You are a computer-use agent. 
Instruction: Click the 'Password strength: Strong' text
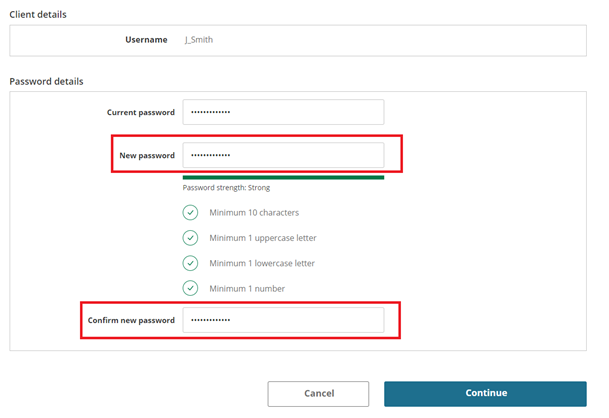[226, 188]
